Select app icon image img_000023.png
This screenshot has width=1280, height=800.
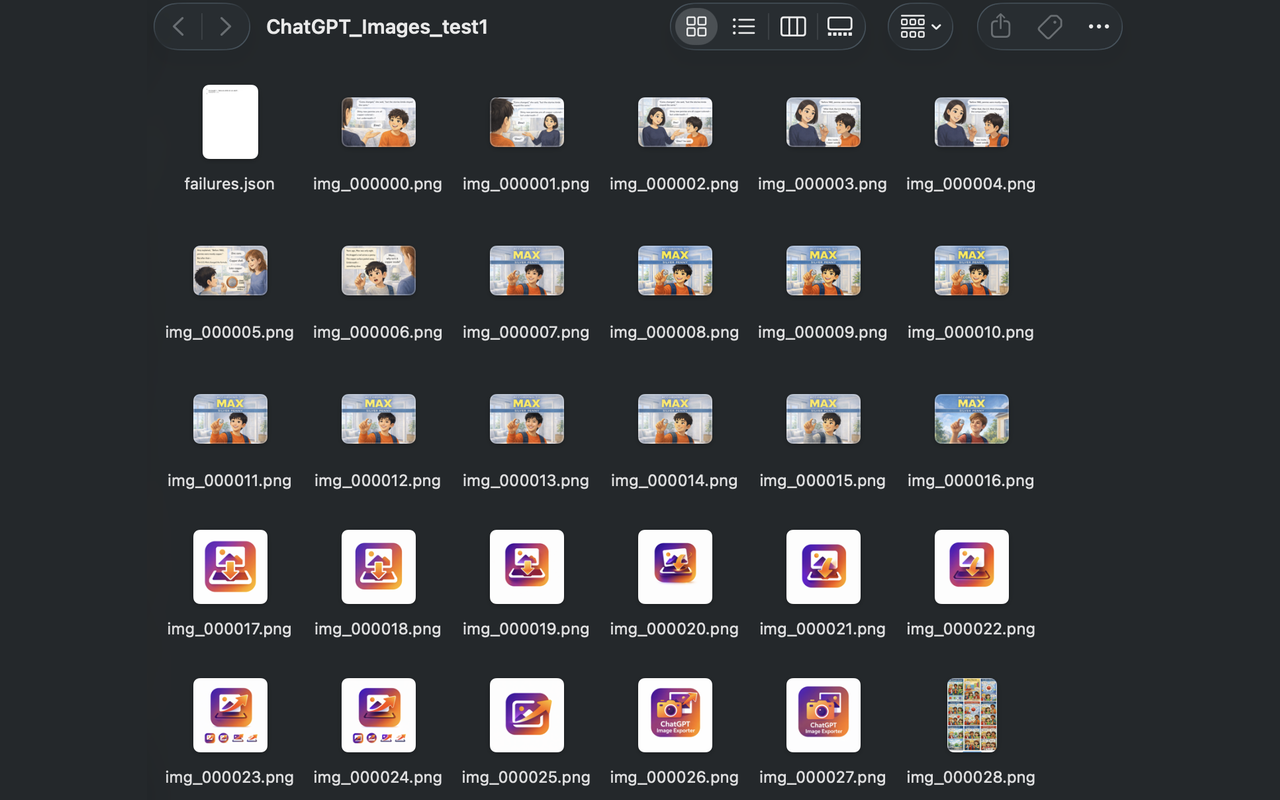pos(230,715)
